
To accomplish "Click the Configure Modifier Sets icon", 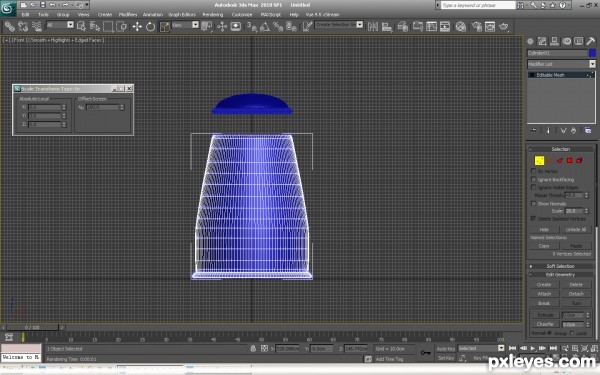I will (x=588, y=131).
